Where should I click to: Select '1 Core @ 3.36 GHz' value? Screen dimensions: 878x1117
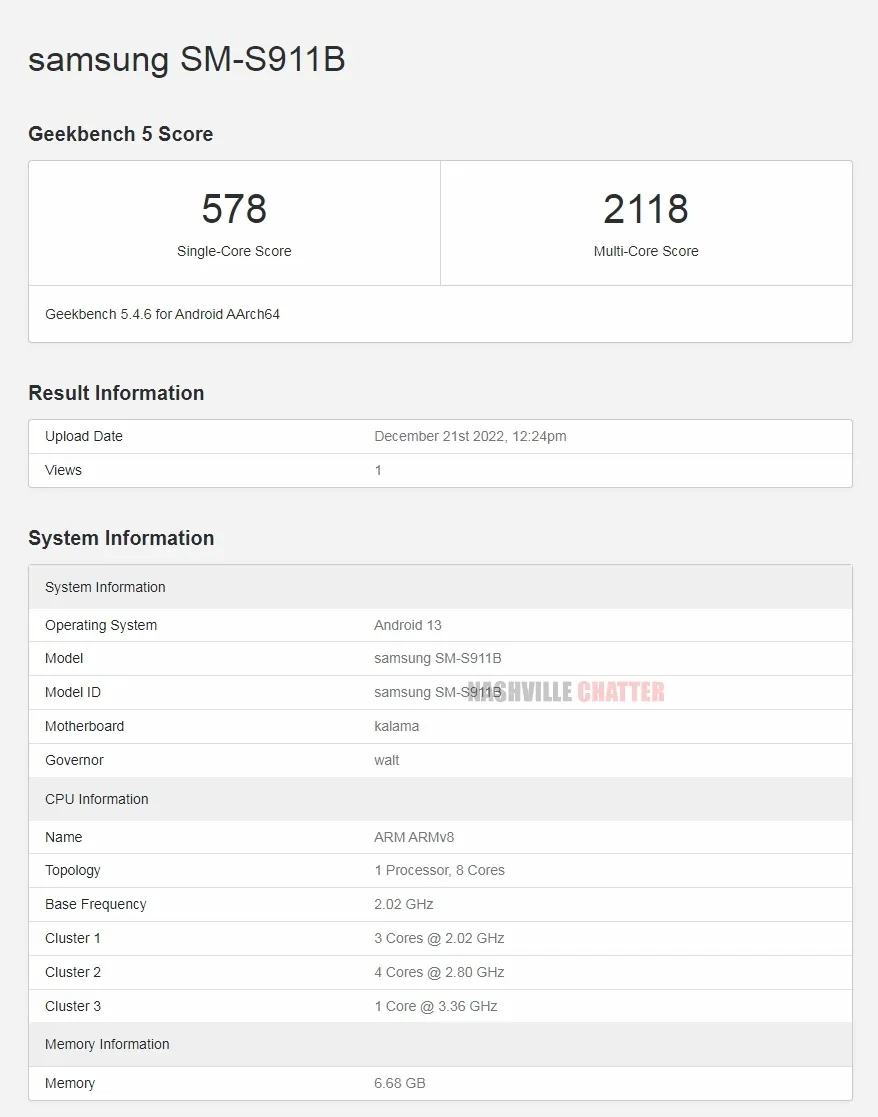436,1006
